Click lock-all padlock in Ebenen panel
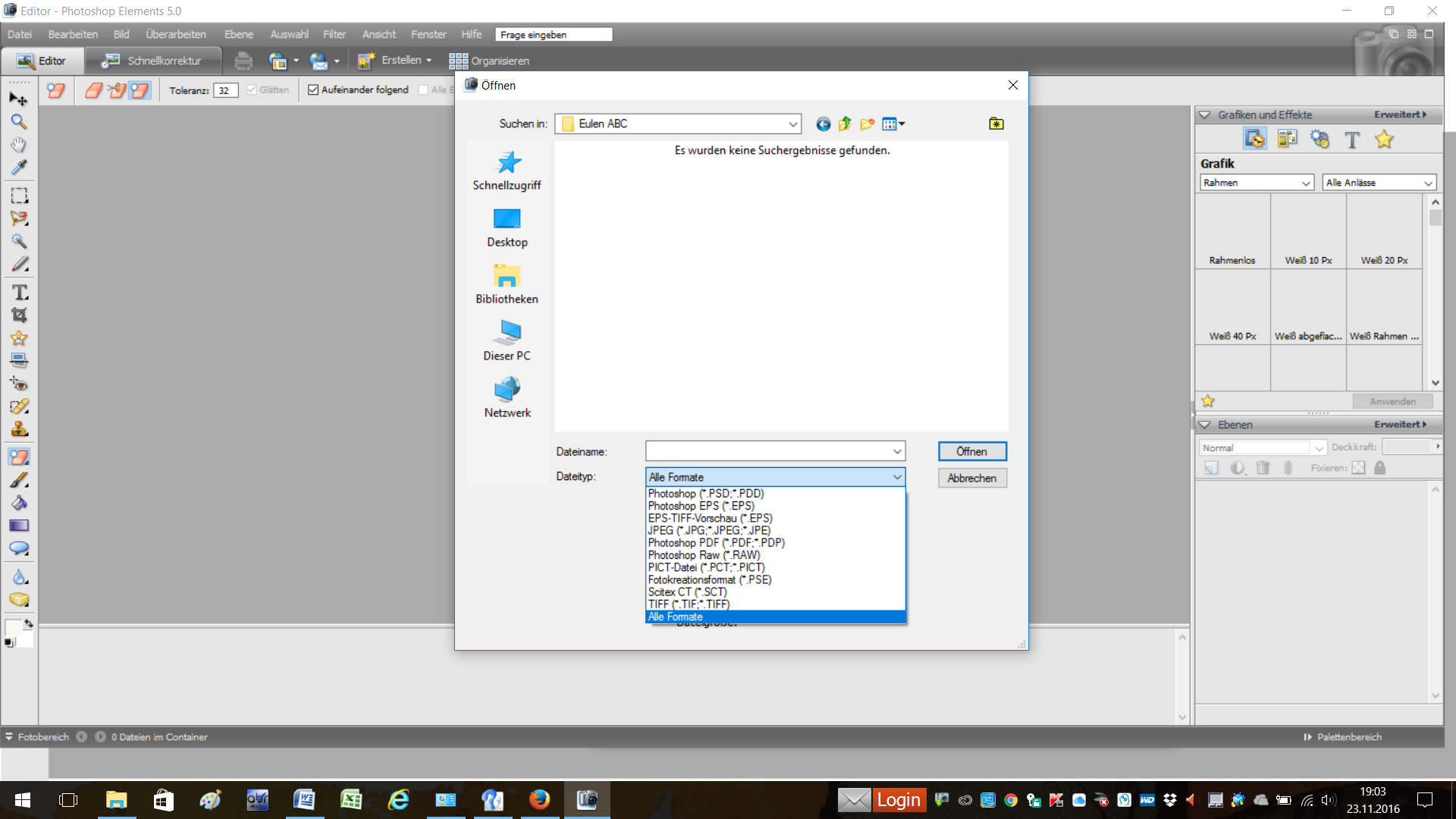The width and height of the screenshot is (1456, 819). (x=1380, y=468)
